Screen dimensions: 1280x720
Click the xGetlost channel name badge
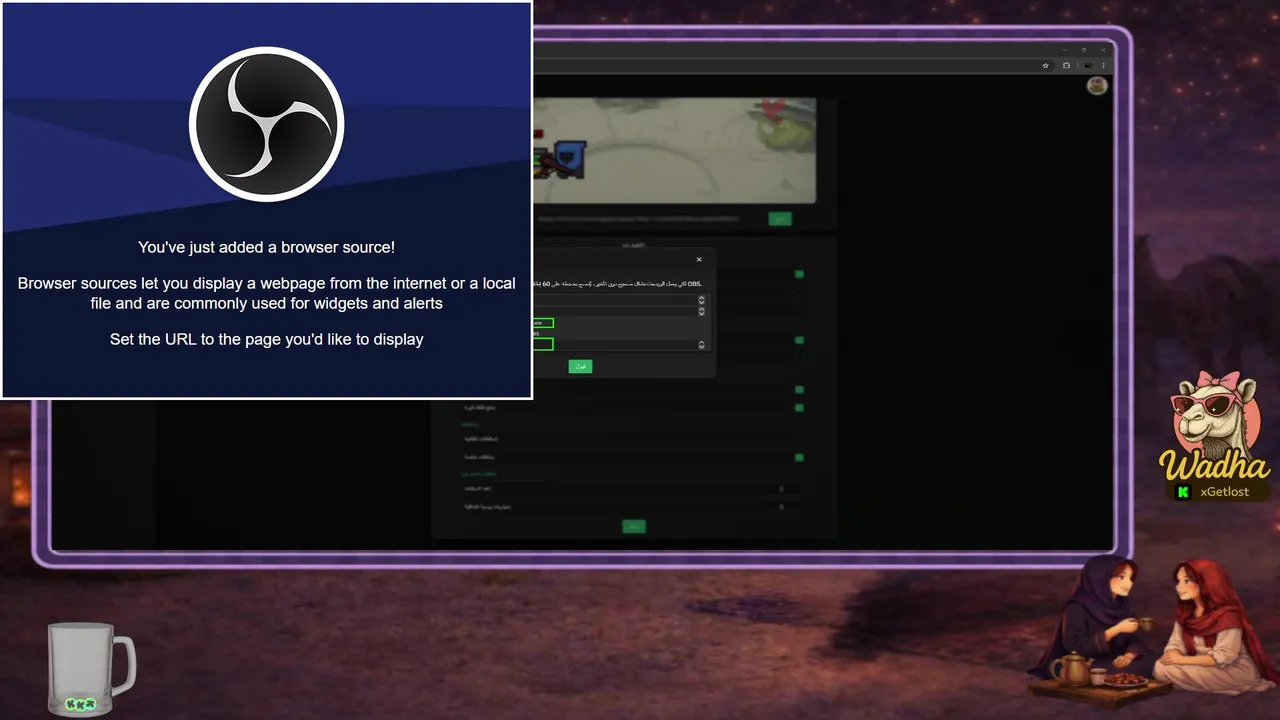(1217, 492)
